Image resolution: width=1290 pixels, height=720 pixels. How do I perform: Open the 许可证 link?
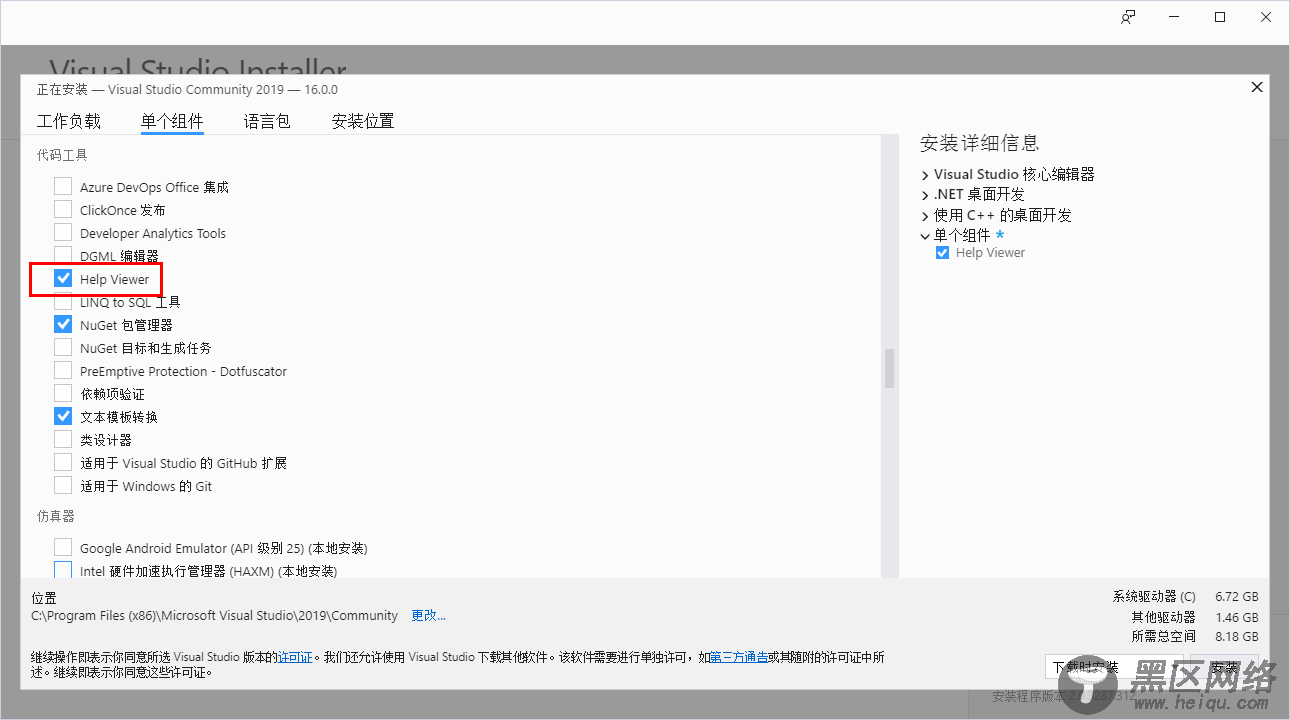click(295, 657)
